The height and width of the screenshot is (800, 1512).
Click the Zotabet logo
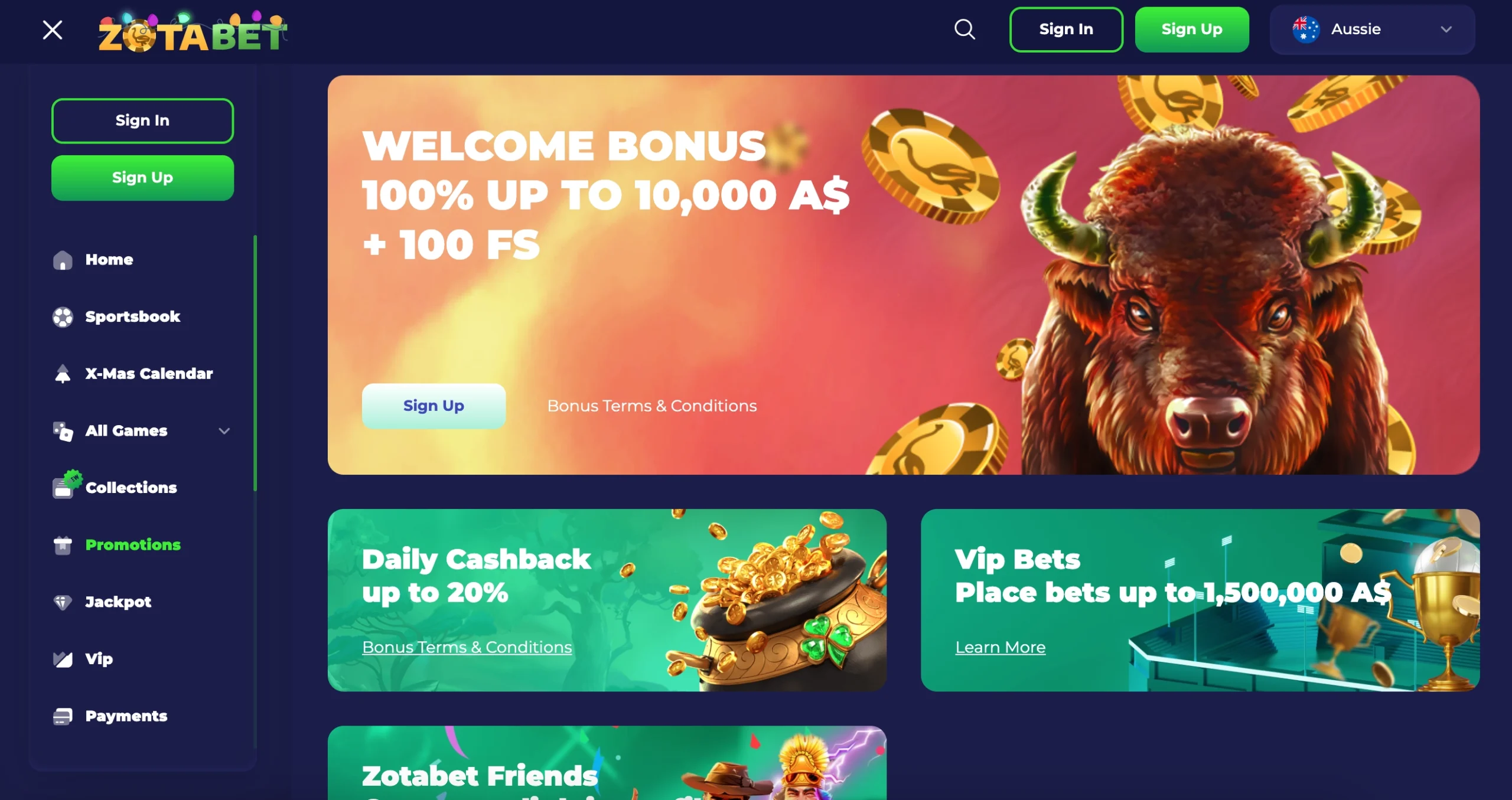193,32
